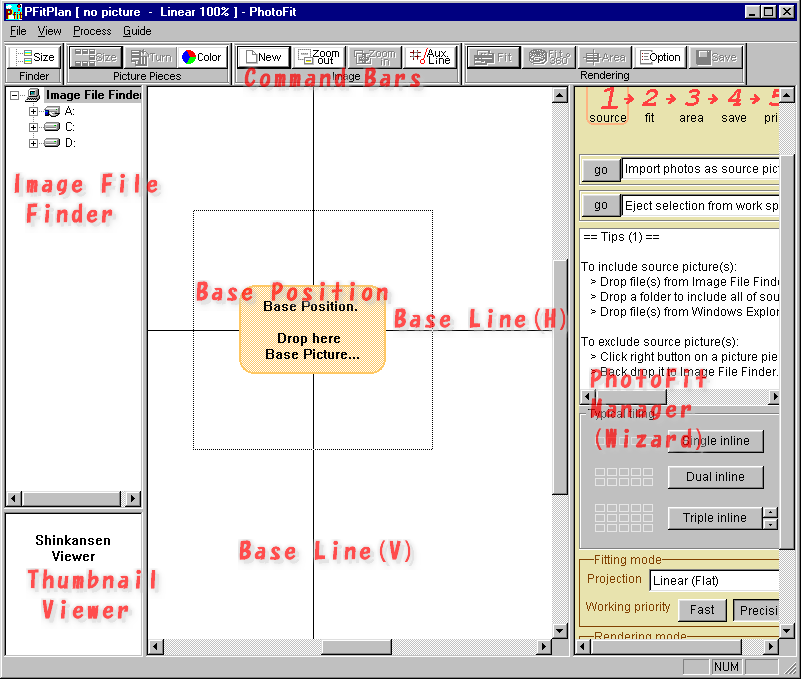Image resolution: width=801 pixels, height=679 pixels.
Task: Click the Turn picture pieces button
Action: (151, 57)
